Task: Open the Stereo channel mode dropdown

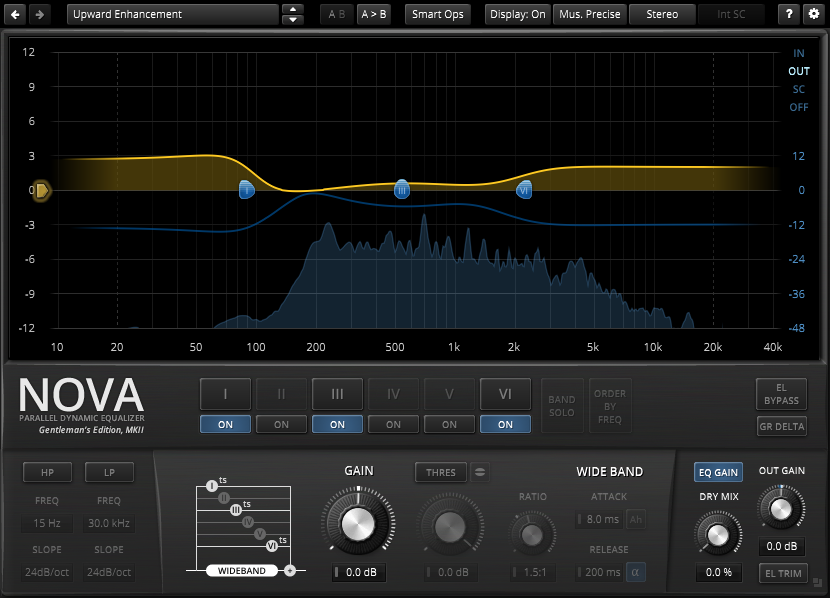Action: (x=661, y=14)
